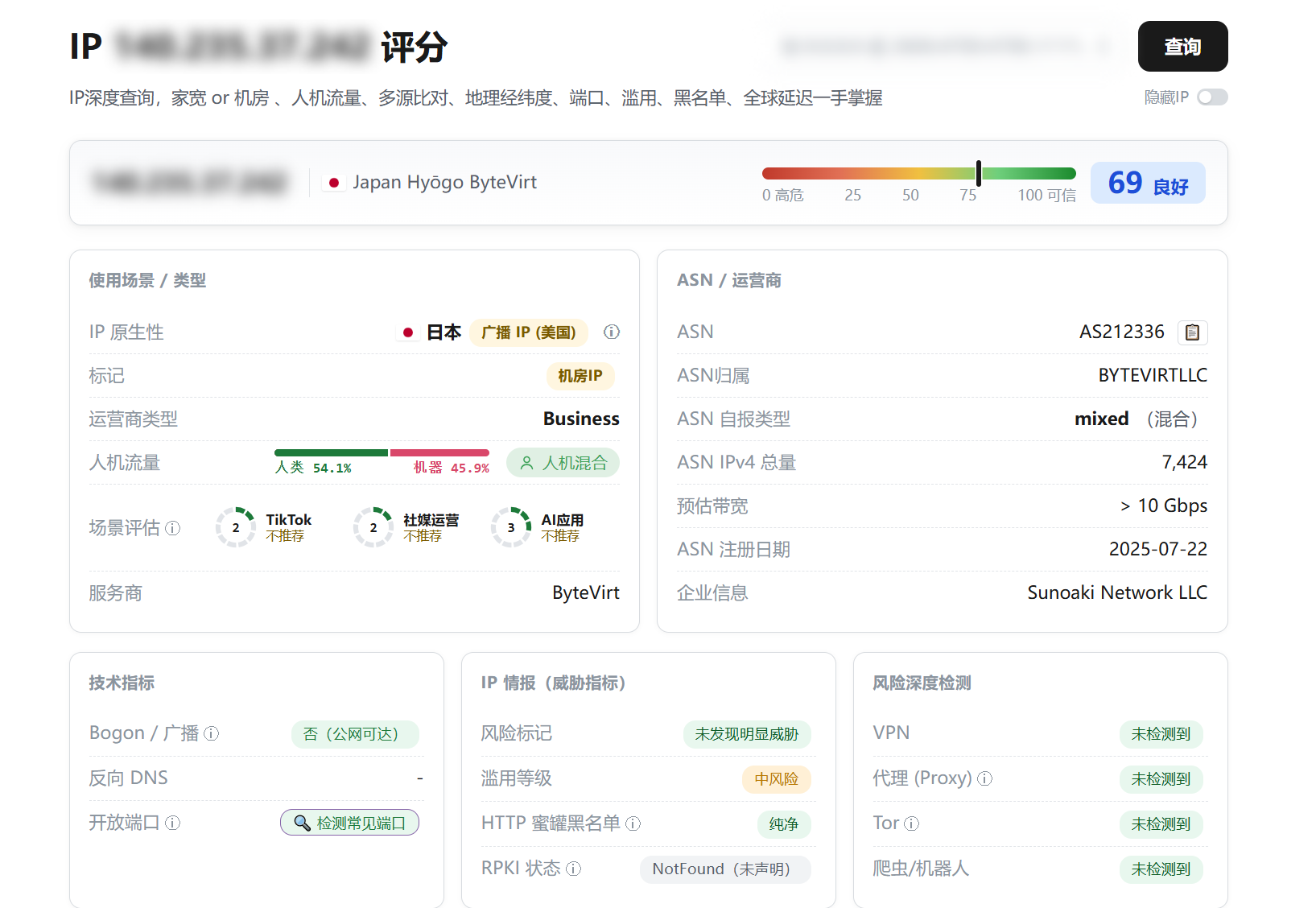Click the TikTok score ring icon

coord(236,527)
